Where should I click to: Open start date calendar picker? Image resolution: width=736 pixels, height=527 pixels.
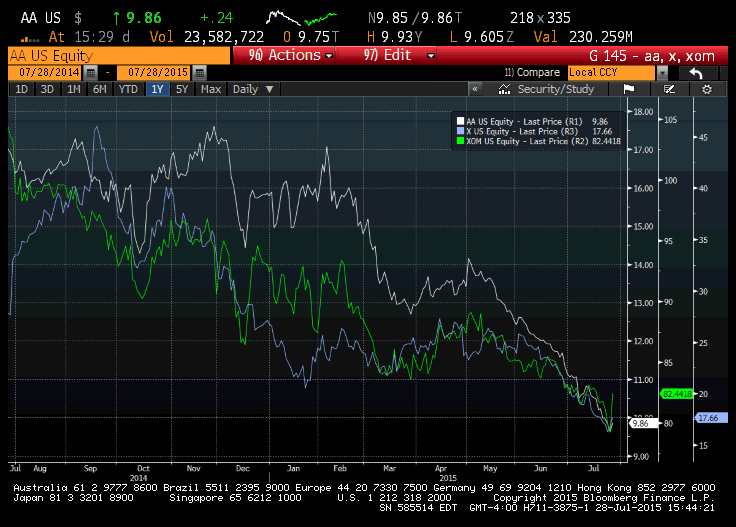tap(92, 73)
